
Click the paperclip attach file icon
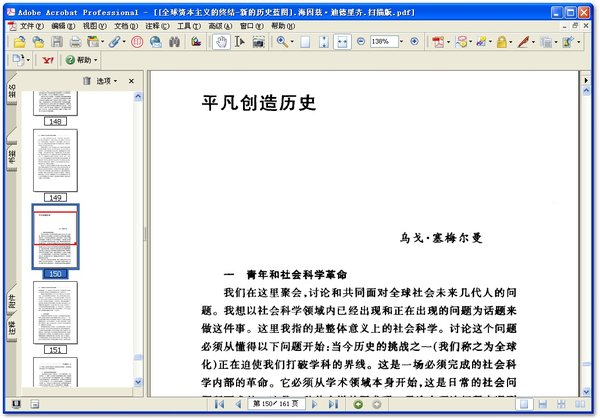(114, 42)
